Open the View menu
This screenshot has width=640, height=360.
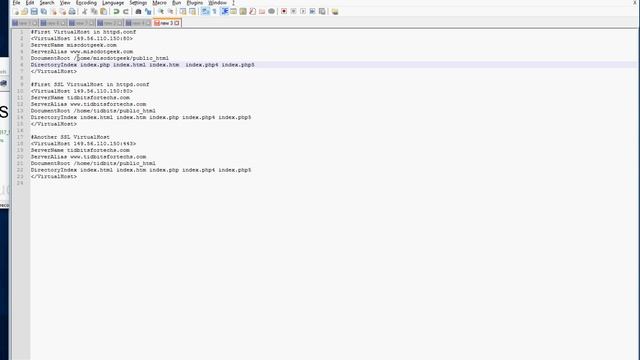tap(65, 3)
